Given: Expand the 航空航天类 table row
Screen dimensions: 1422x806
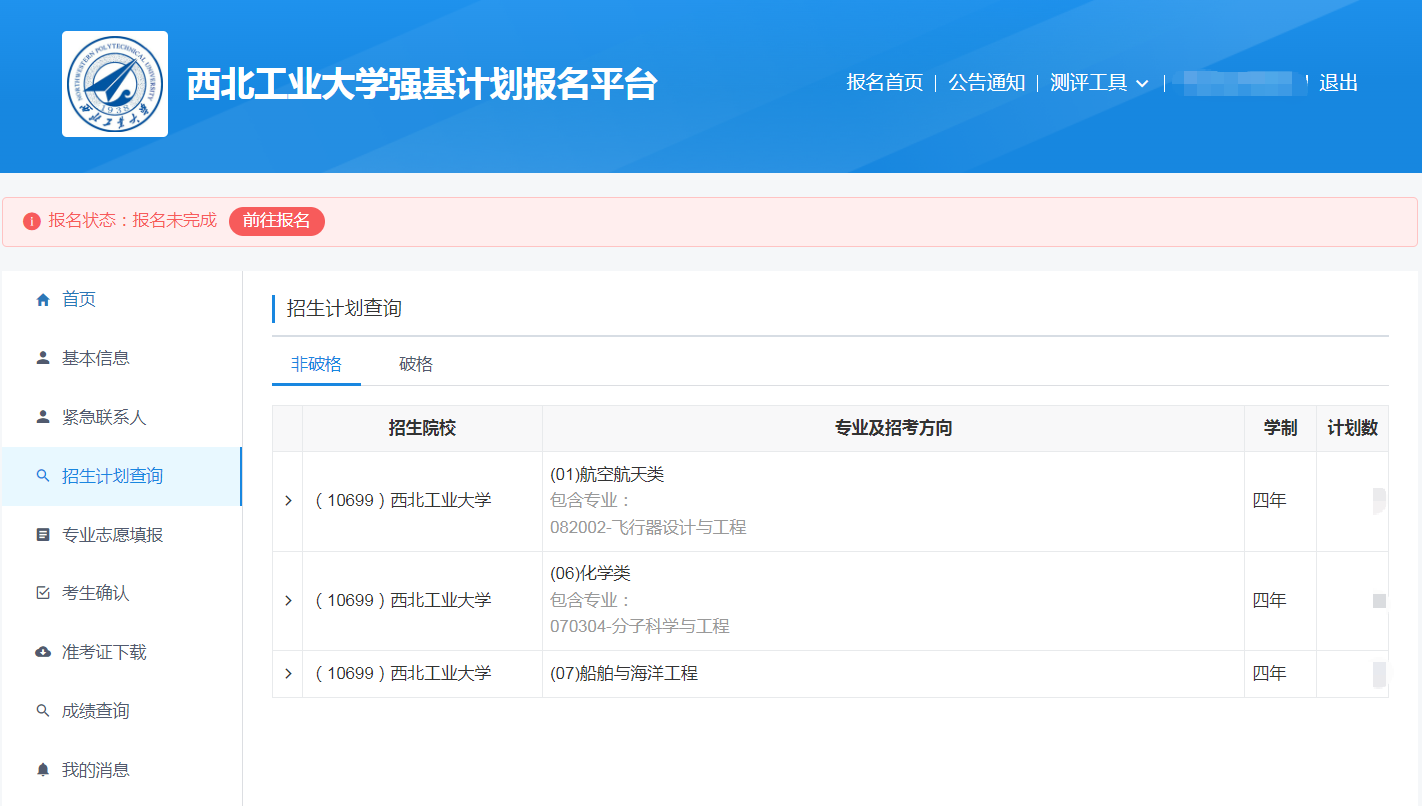Looking at the screenshot, I should tap(288, 501).
